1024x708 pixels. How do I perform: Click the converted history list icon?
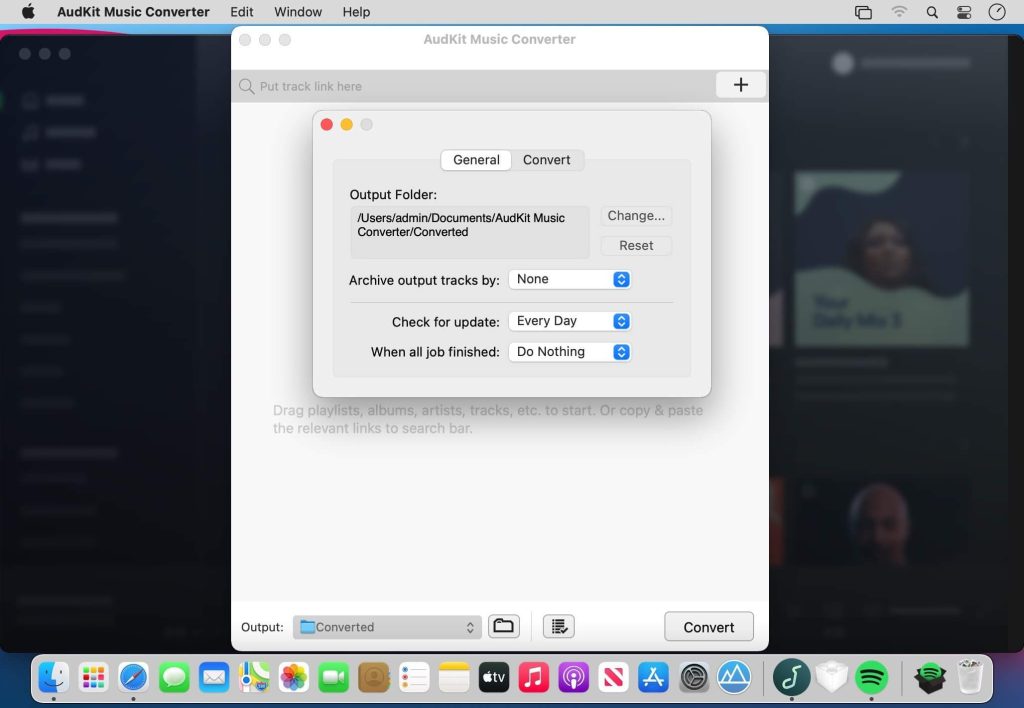pyautogui.click(x=558, y=626)
